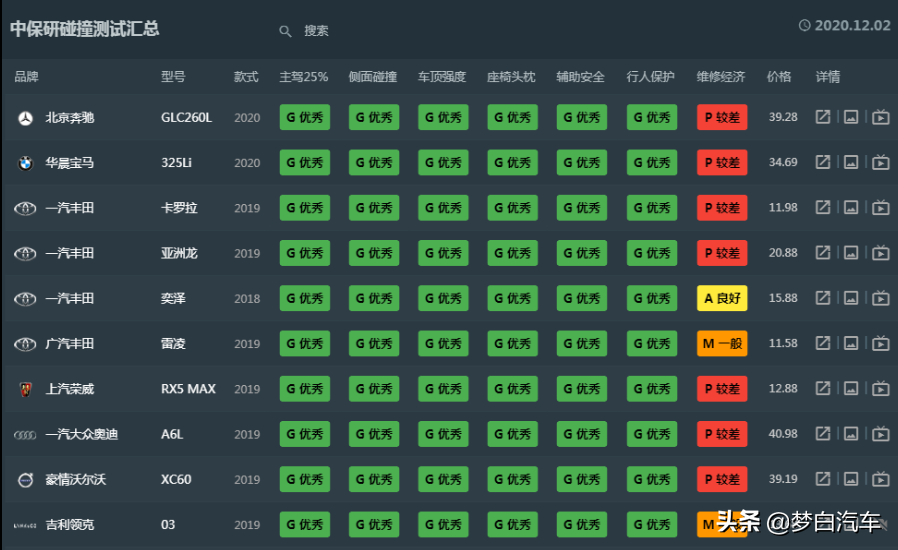Click the date text 2020.12.02
Viewport: 898px width, 550px height.
coord(853,25)
